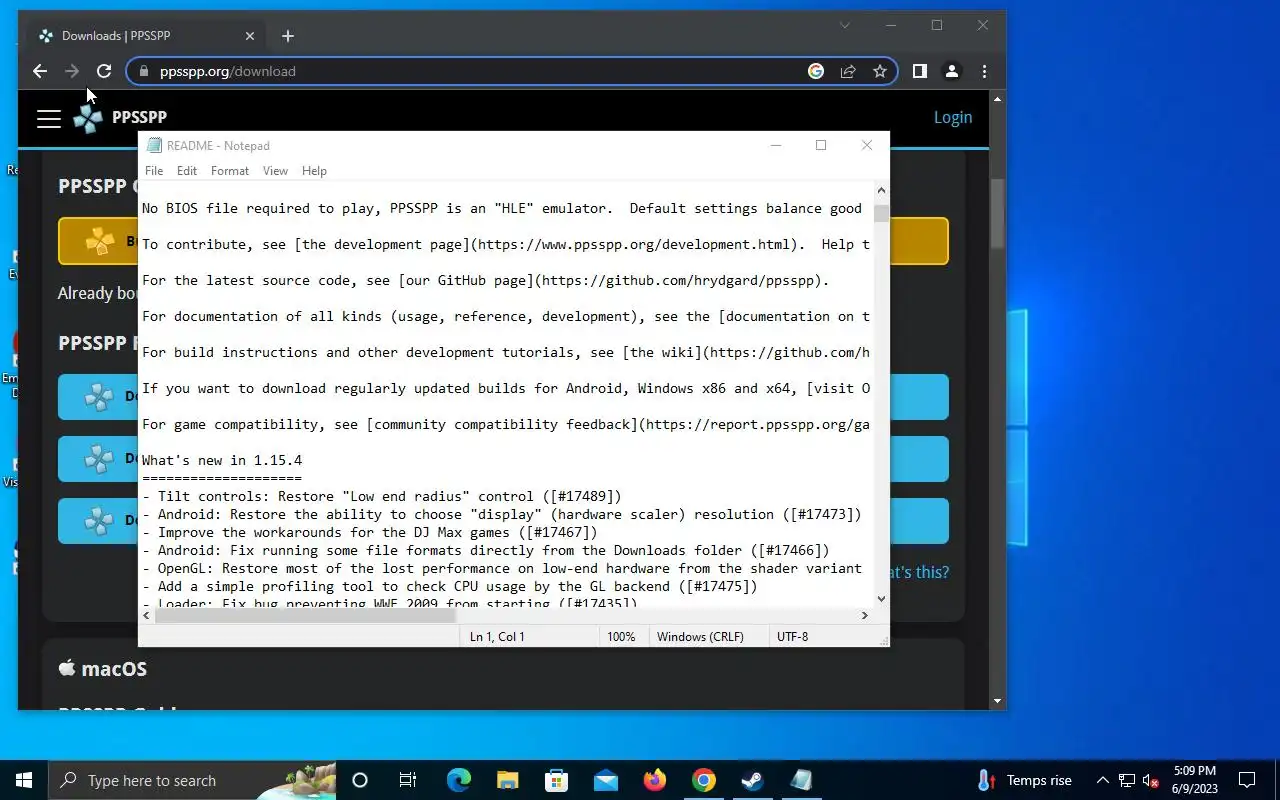Open the Windows notification center
This screenshot has height=800, width=1280.
pos(1247,780)
